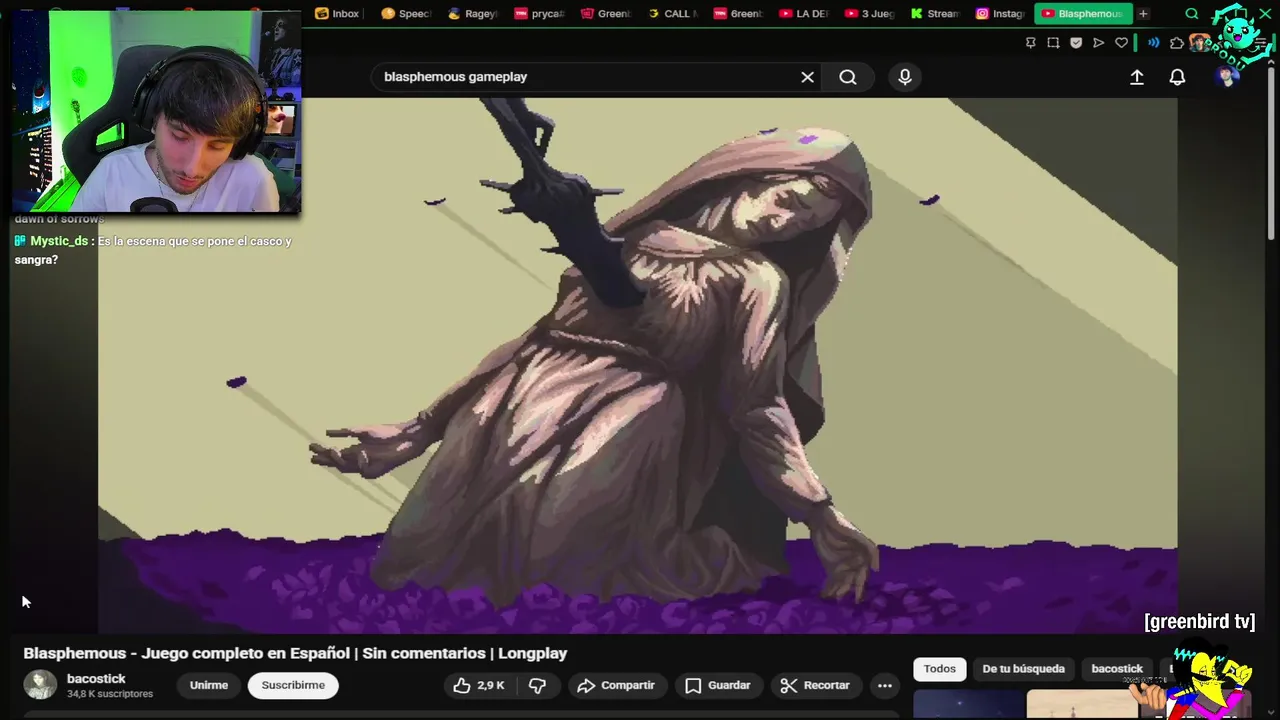Click the Guardar save button

(x=718, y=685)
